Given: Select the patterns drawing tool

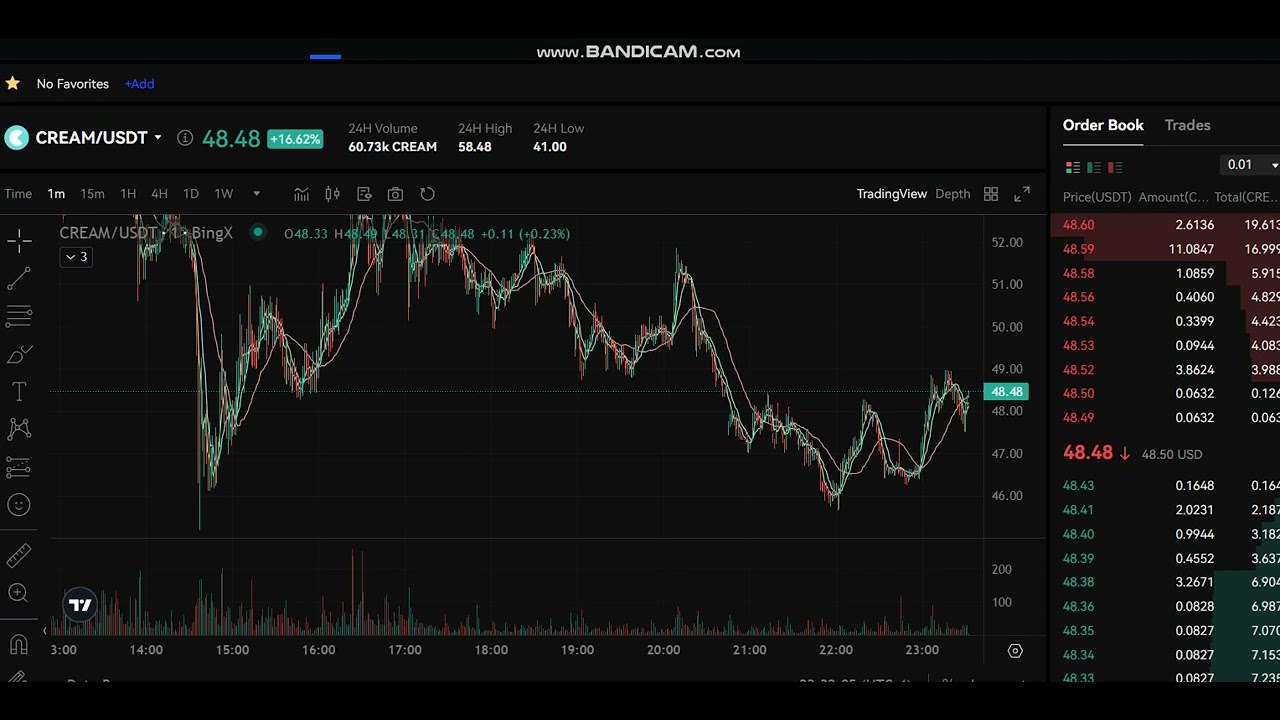Looking at the screenshot, I should point(19,429).
